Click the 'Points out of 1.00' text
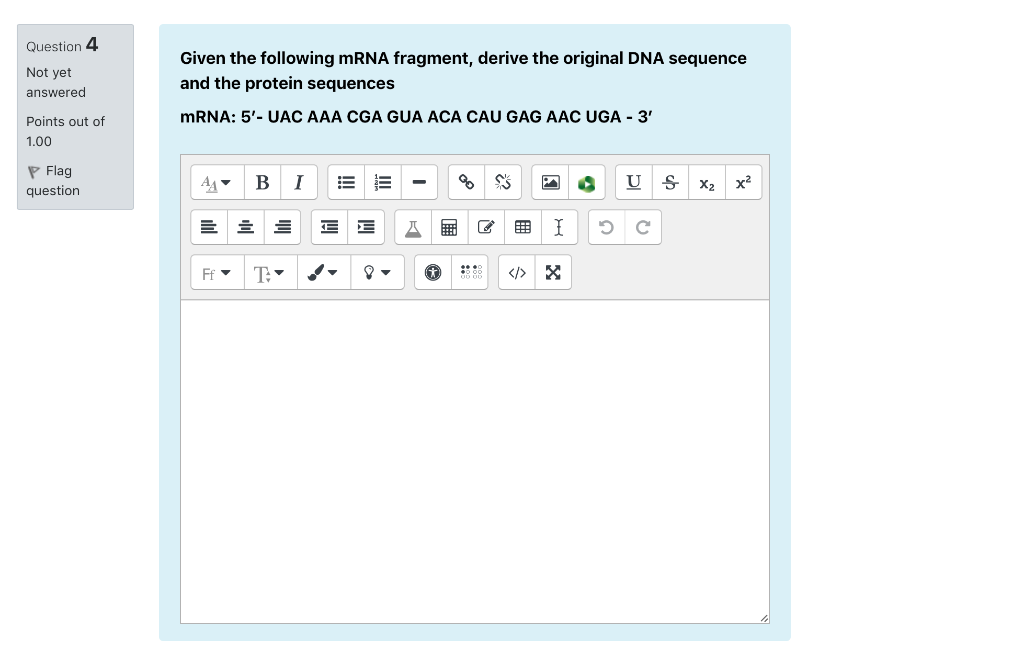 pyautogui.click(x=65, y=131)
